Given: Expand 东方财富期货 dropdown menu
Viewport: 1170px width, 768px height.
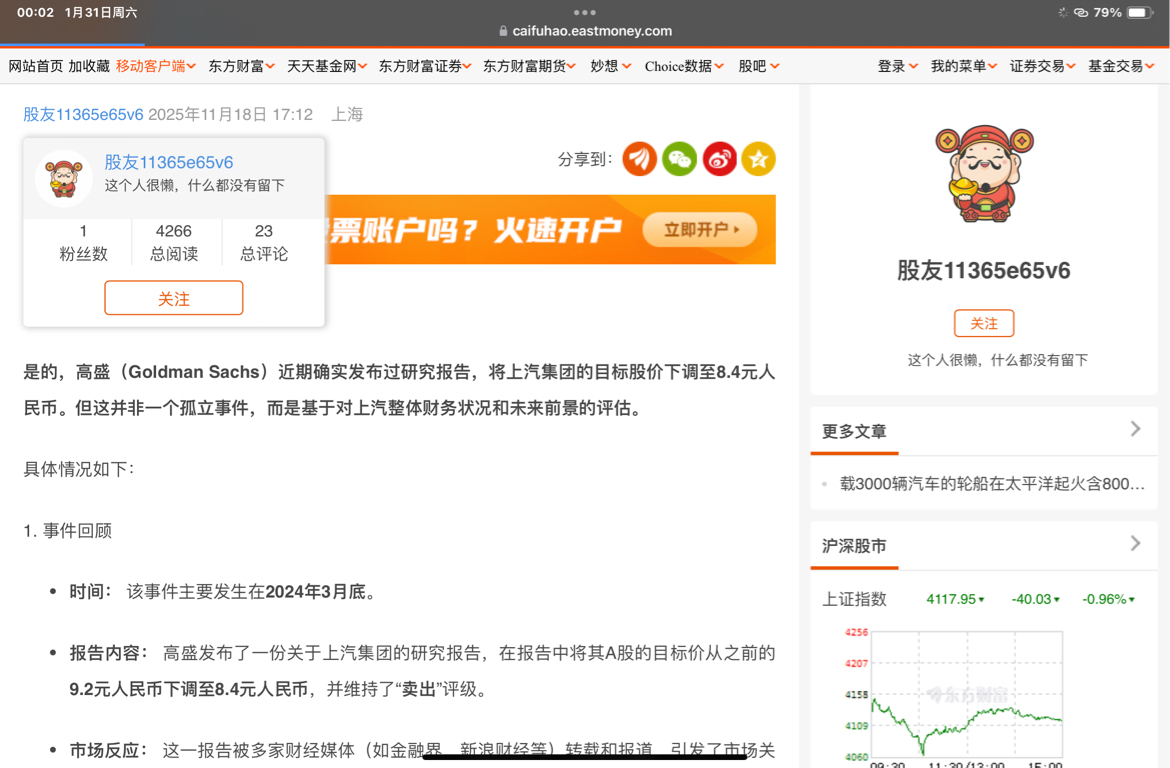Looking at the screenshot, I should pos(530,66).
